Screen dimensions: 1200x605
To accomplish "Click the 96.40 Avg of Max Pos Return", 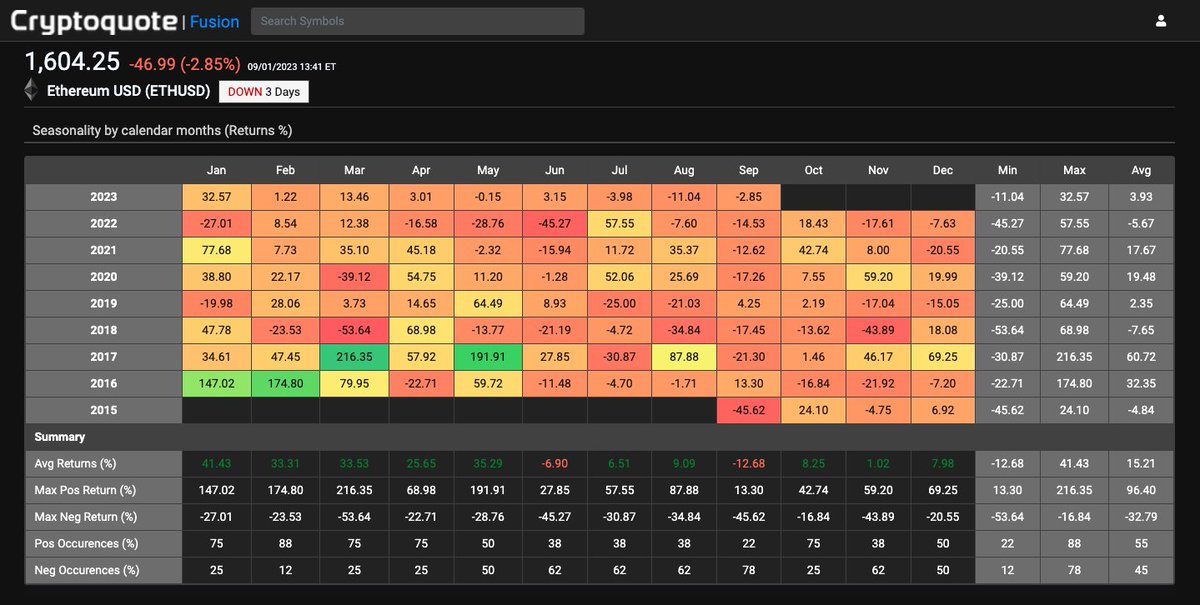I will pyautogui.click(x=1142, y=490).
